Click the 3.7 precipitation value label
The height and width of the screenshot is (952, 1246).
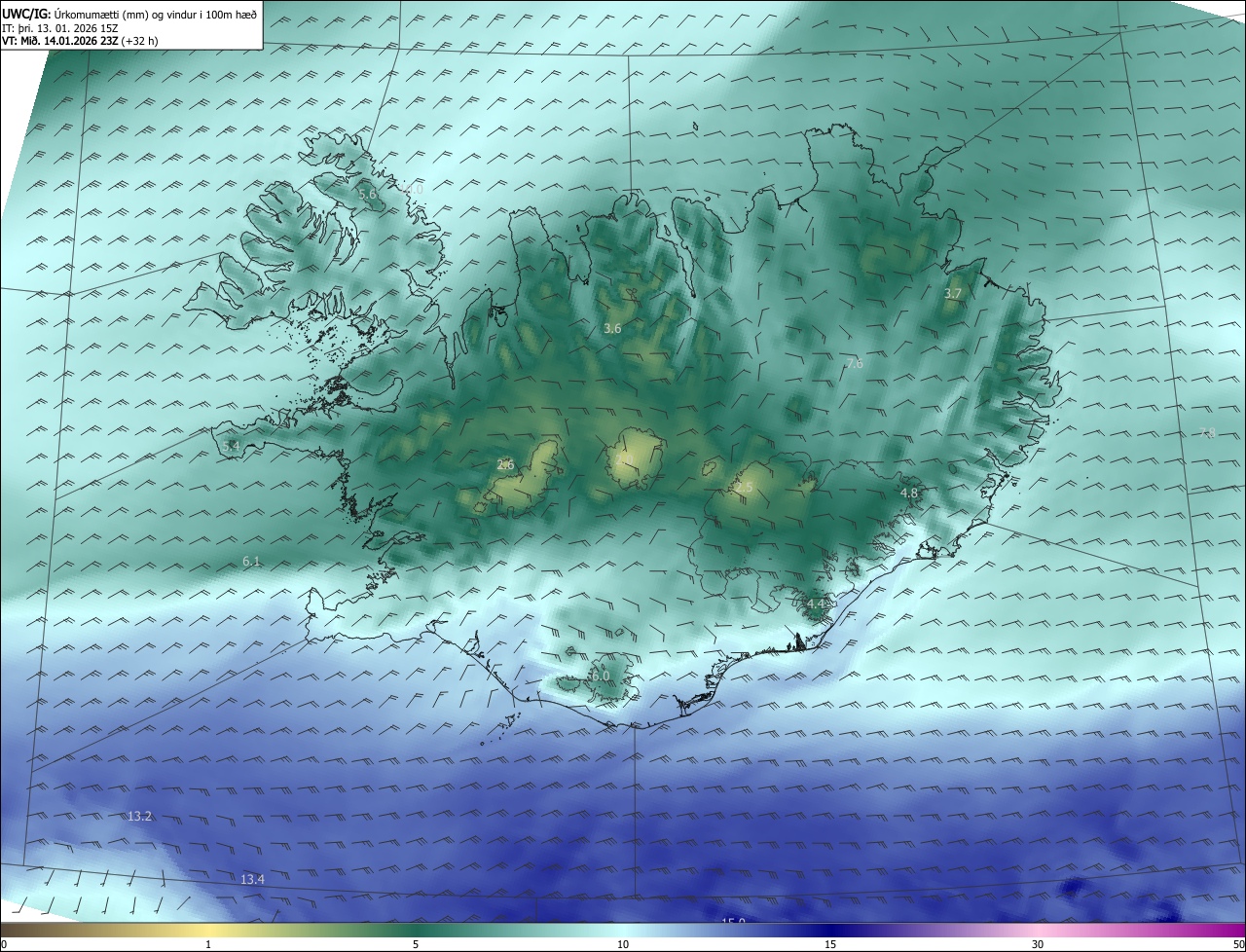point(953,293)
